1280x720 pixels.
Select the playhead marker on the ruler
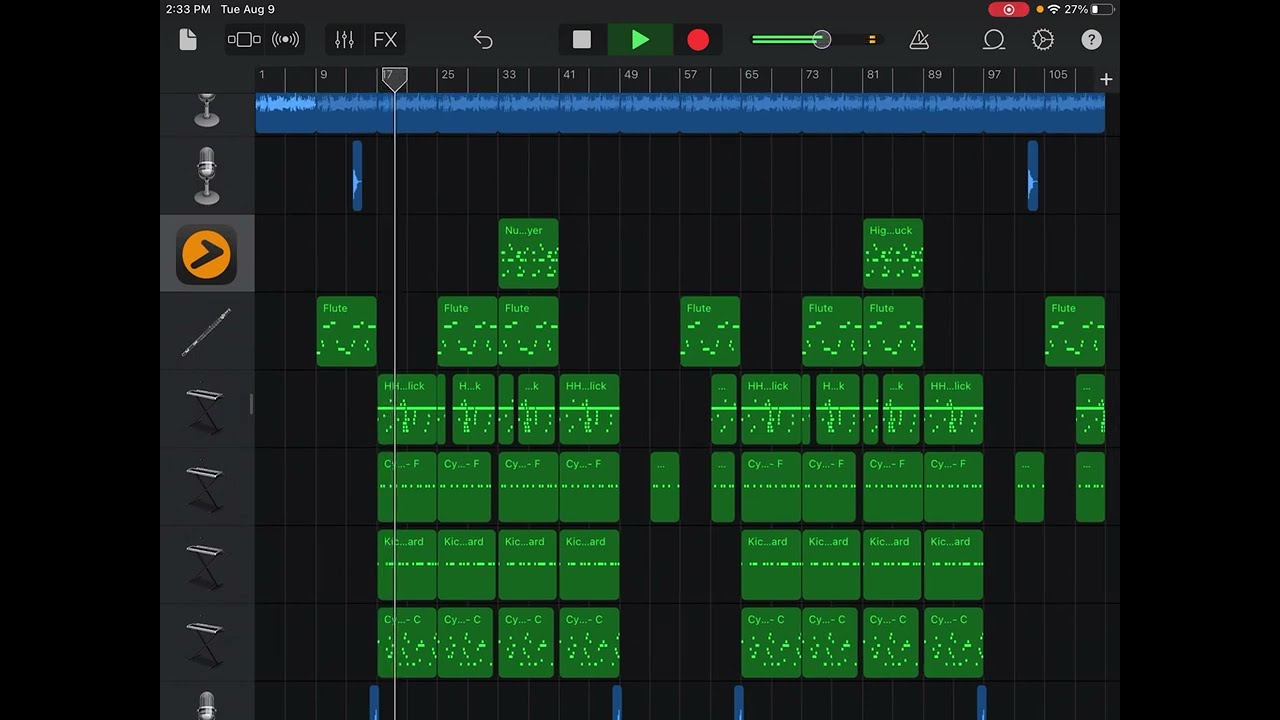(395, 79)
